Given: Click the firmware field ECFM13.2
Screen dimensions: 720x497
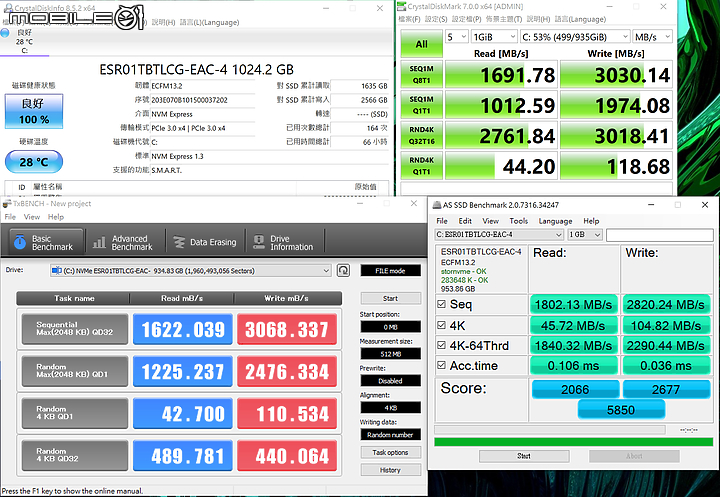Looking at the screenshot, I should 202,86.
